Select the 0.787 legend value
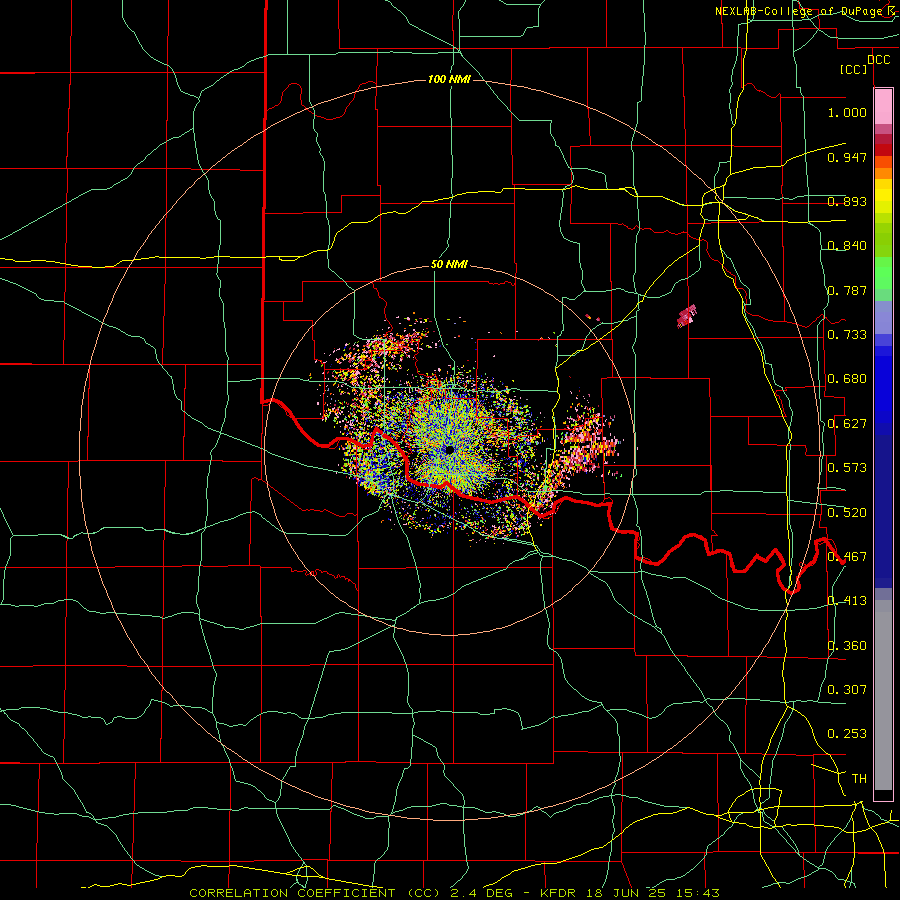Viewport: 900px width, 900px height. click(x=847, y=290)
